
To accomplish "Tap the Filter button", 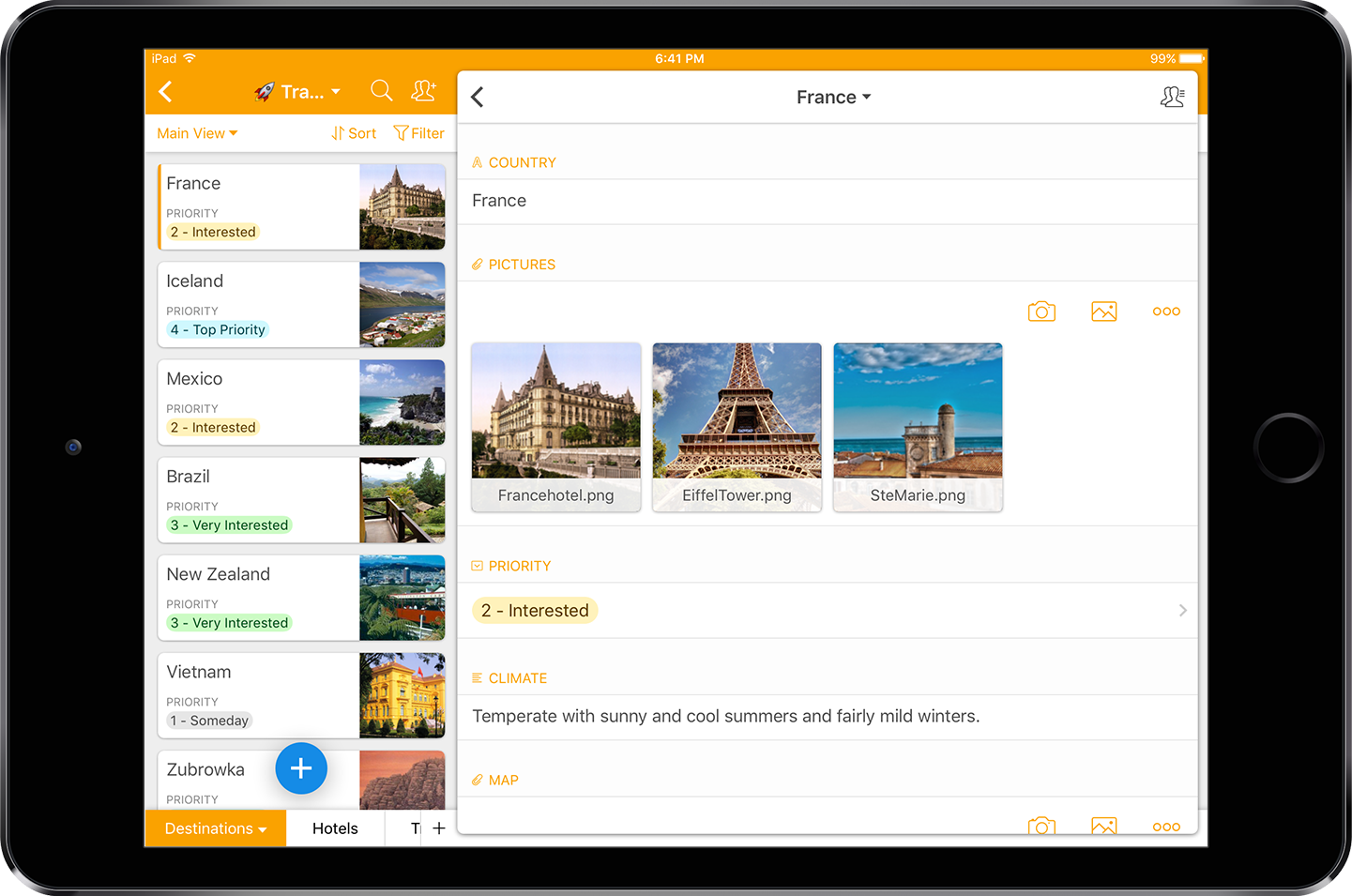I will 418,133.
